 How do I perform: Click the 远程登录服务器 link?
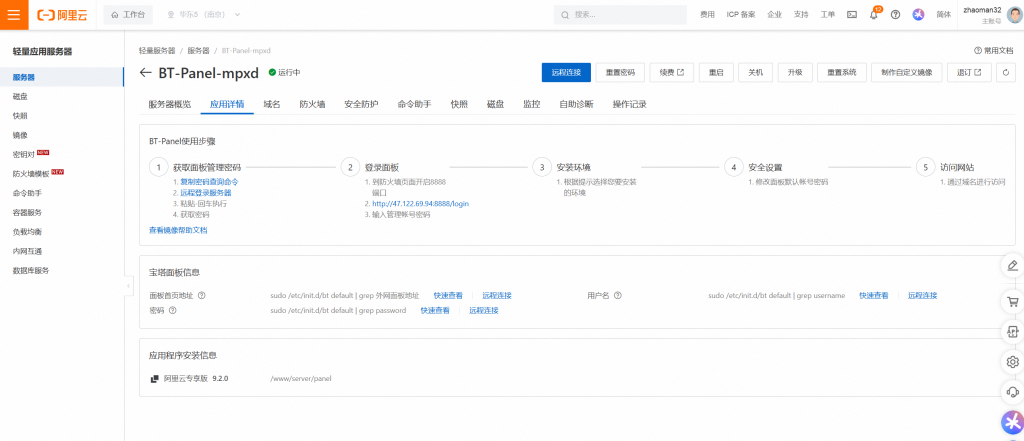206,193
